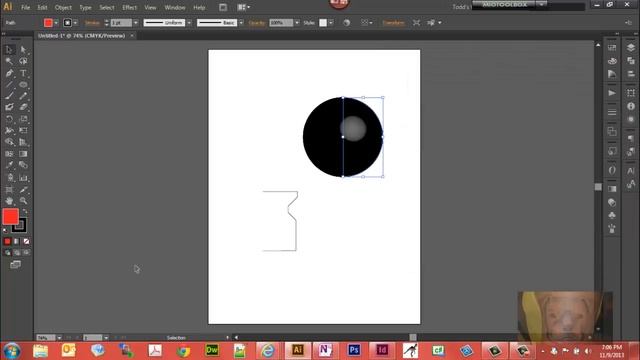Select the Magic Wand tool
Image resolution: width=640 pixels, height=360 pixels.
[9, 61]
